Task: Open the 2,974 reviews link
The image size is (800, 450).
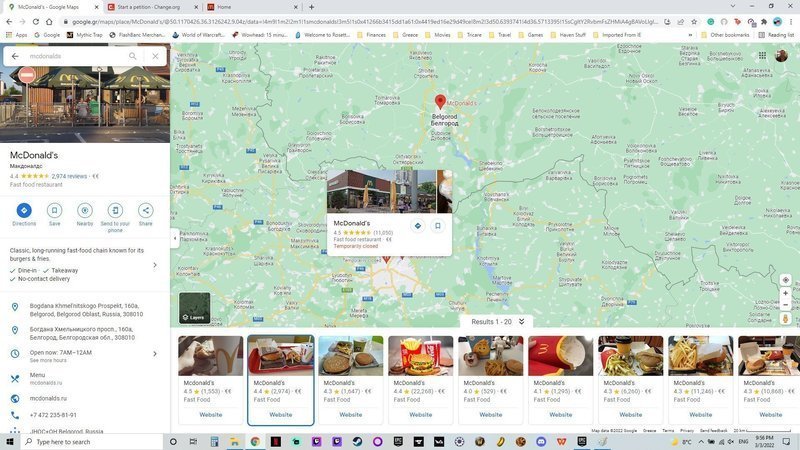Action: [x=69, y=176]
